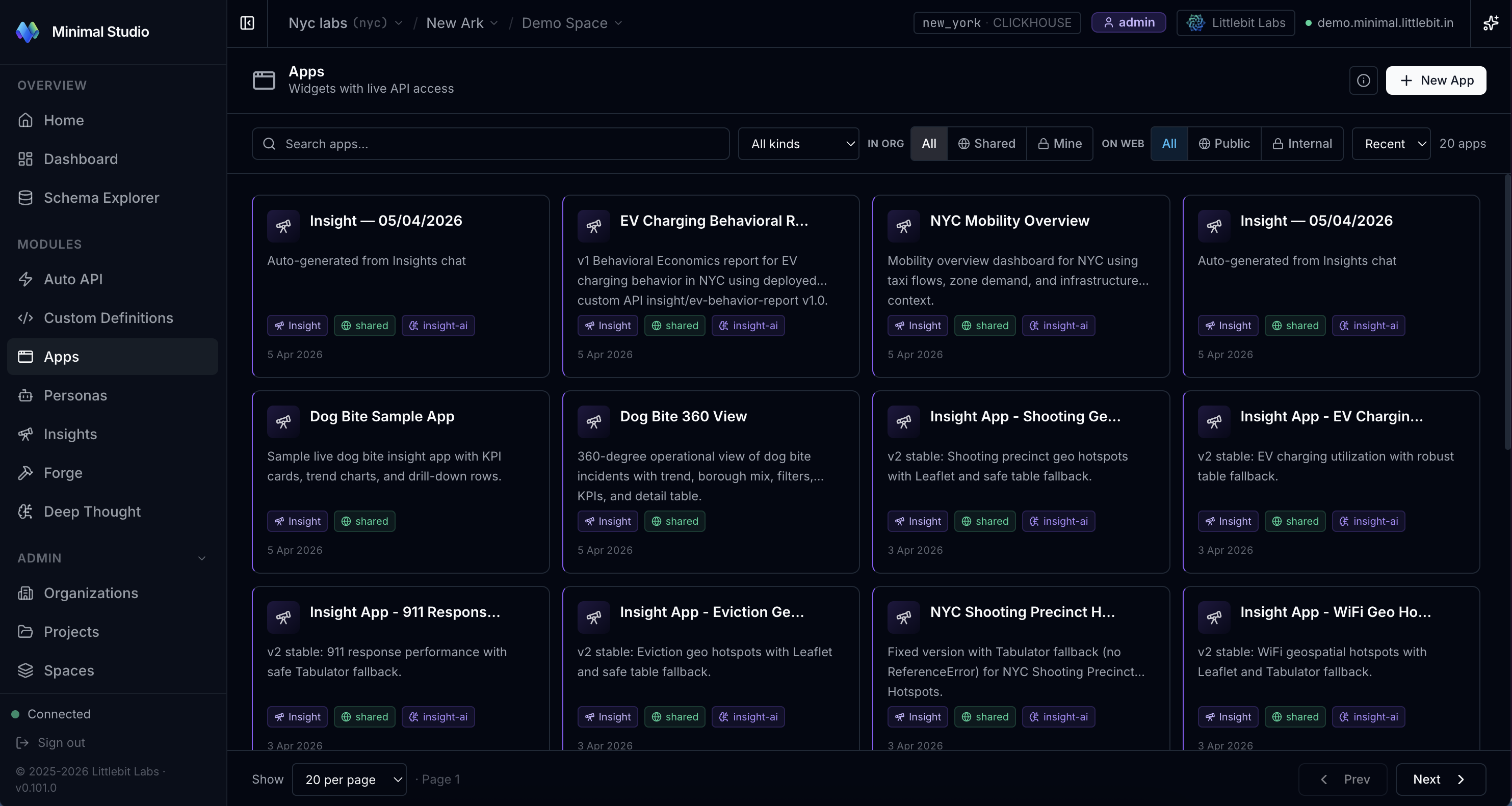
Task: Change sort order via the Recent dropdown
Action: pyautogui.click(x=1391, y=143)
